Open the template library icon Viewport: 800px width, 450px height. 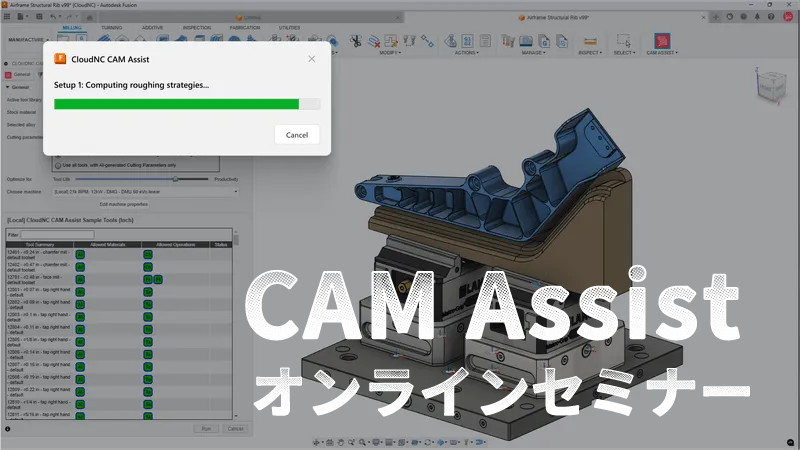pyautogui.click(x=562, y=41)
